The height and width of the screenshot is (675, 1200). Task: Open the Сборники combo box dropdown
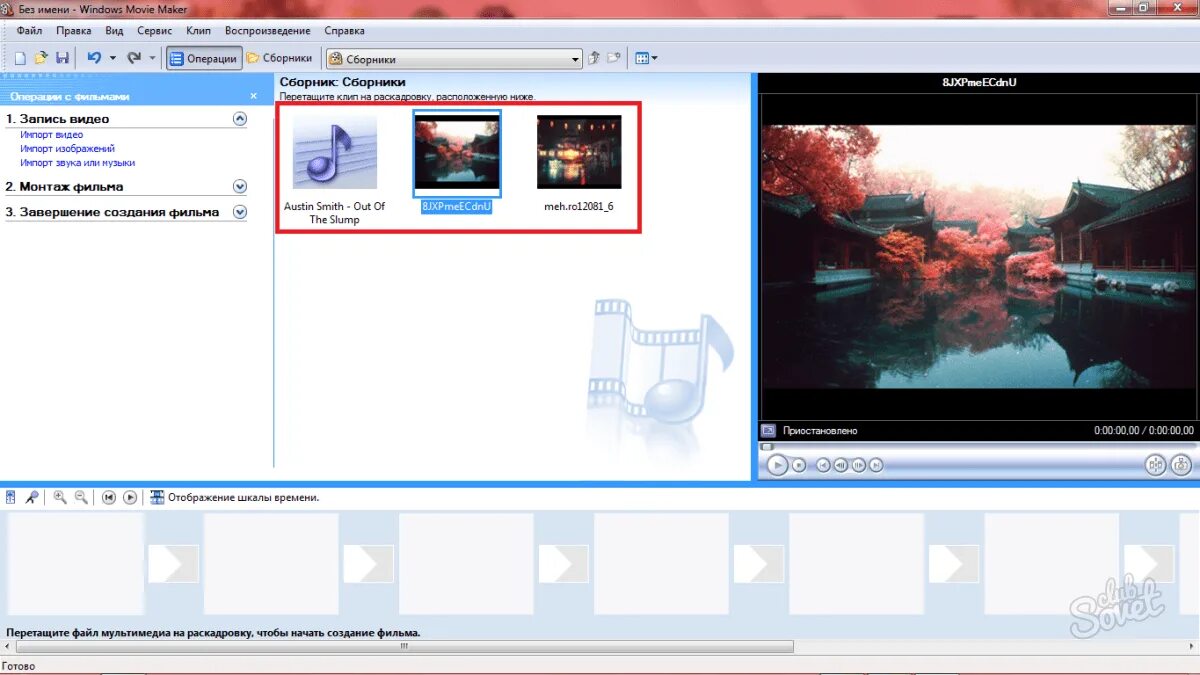[x=574, y=57]
